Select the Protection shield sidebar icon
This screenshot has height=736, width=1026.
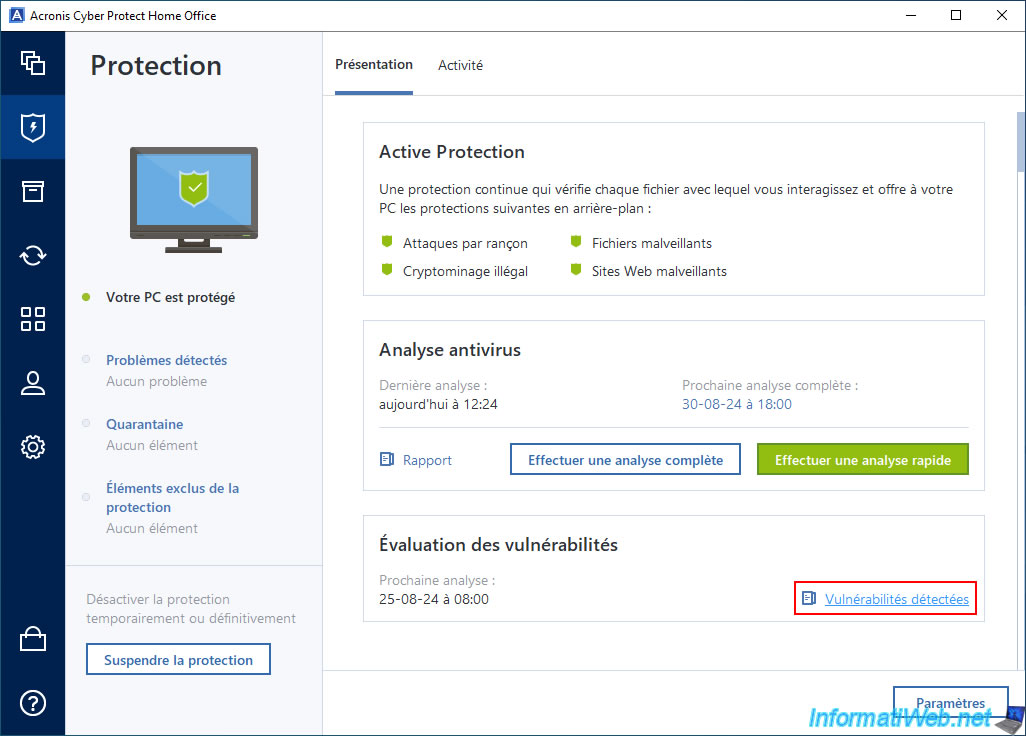(33, 127)
